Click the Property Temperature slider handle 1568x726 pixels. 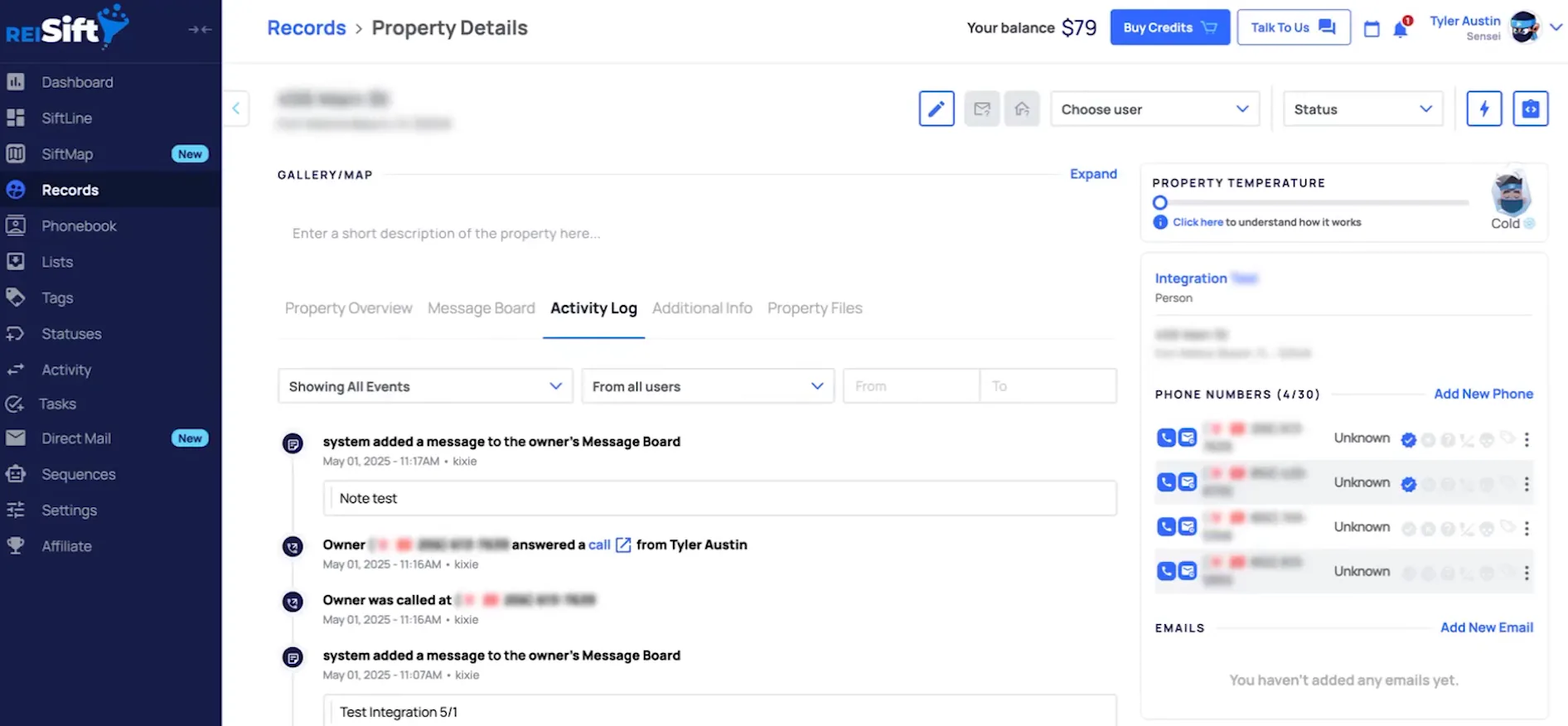coord(1160,202)
